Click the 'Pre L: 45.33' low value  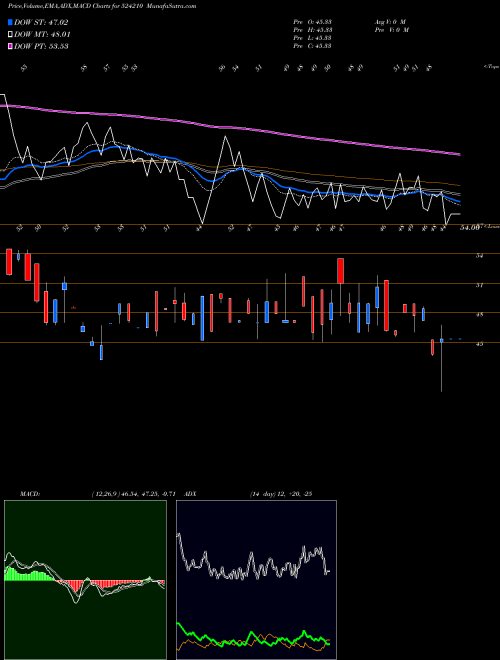[313, 38]
